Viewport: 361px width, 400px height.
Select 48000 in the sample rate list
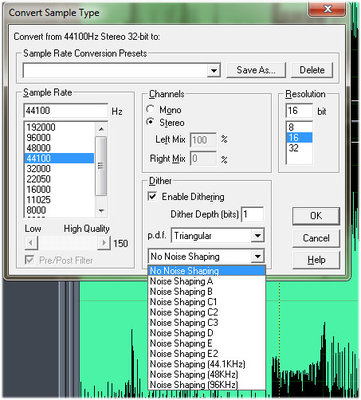60,148
